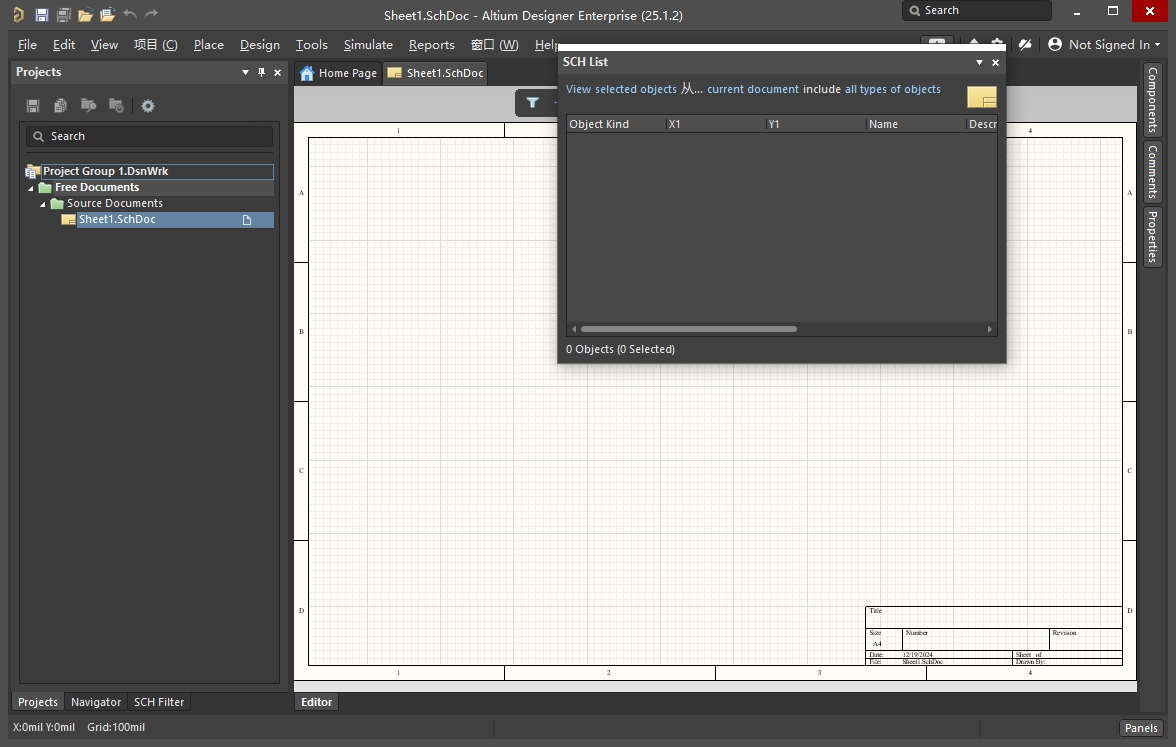Click the Y1 column header

(815, 124)
